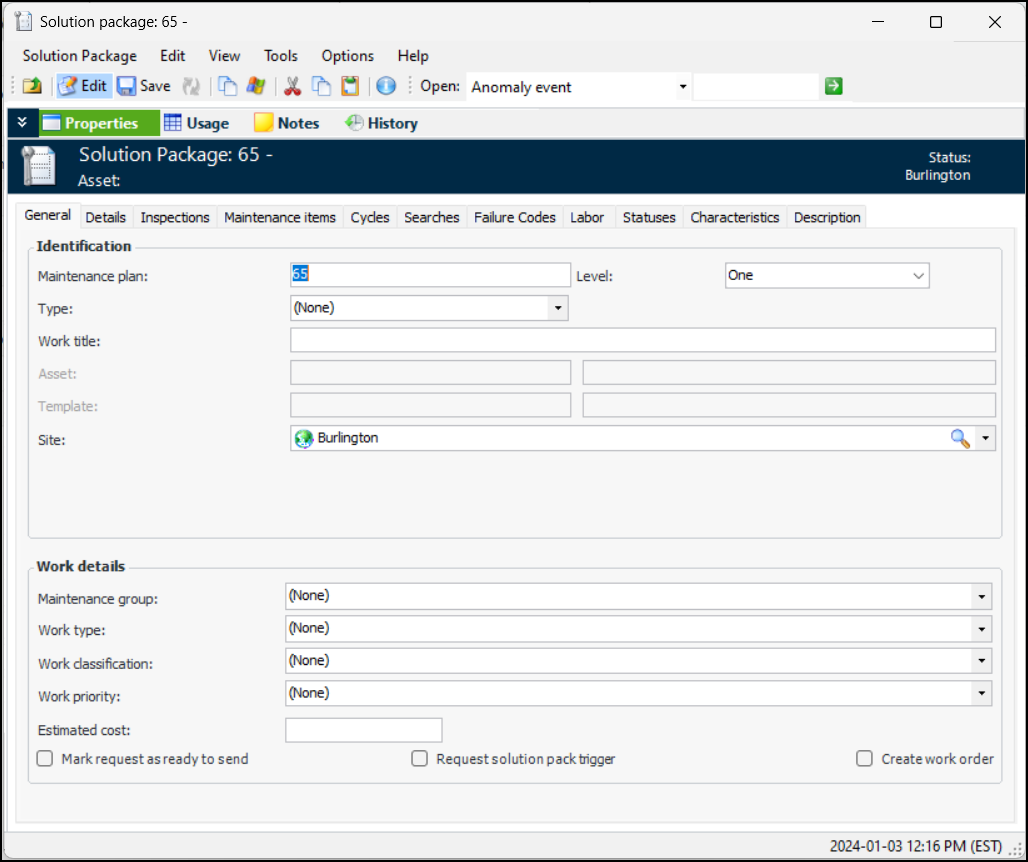Open the Work type dropdown
The width and height of the screenshot is (1028, 862).
point(982,629)
